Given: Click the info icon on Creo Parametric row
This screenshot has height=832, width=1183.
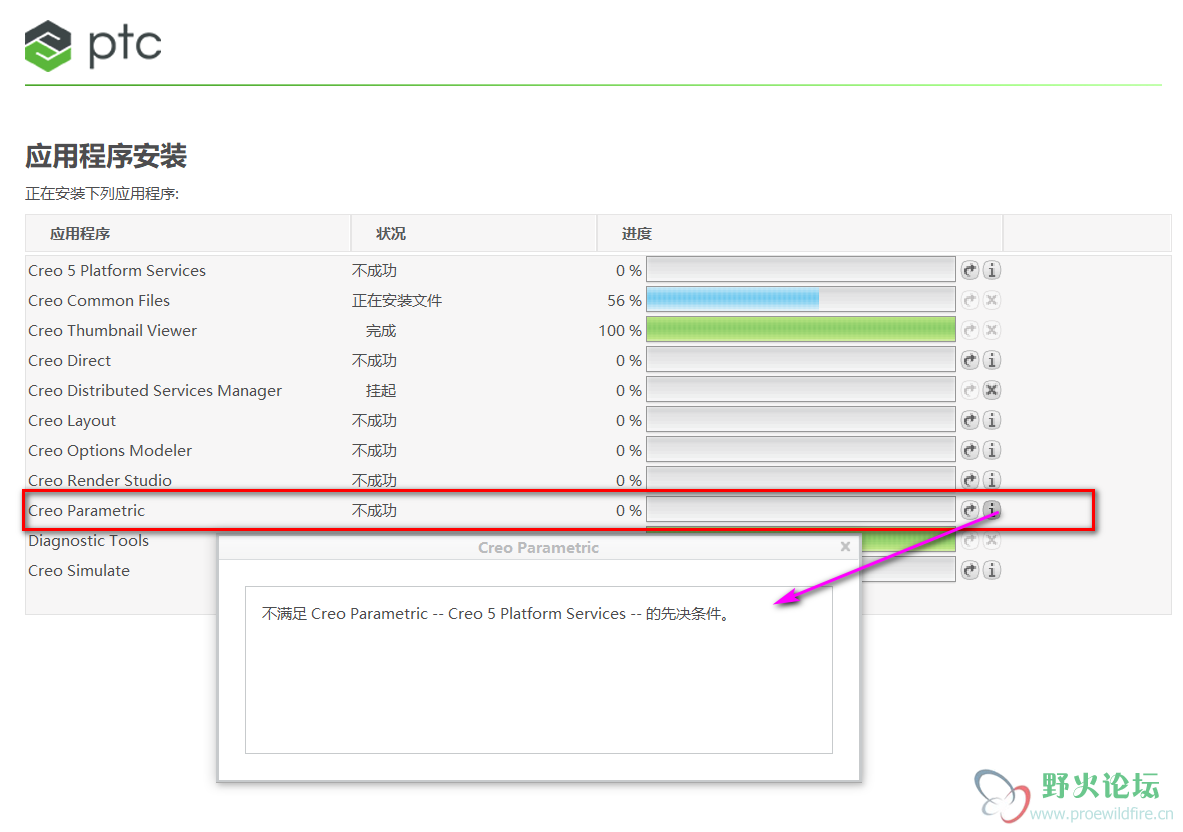Looking at the screenshot, I should point(991,510).
